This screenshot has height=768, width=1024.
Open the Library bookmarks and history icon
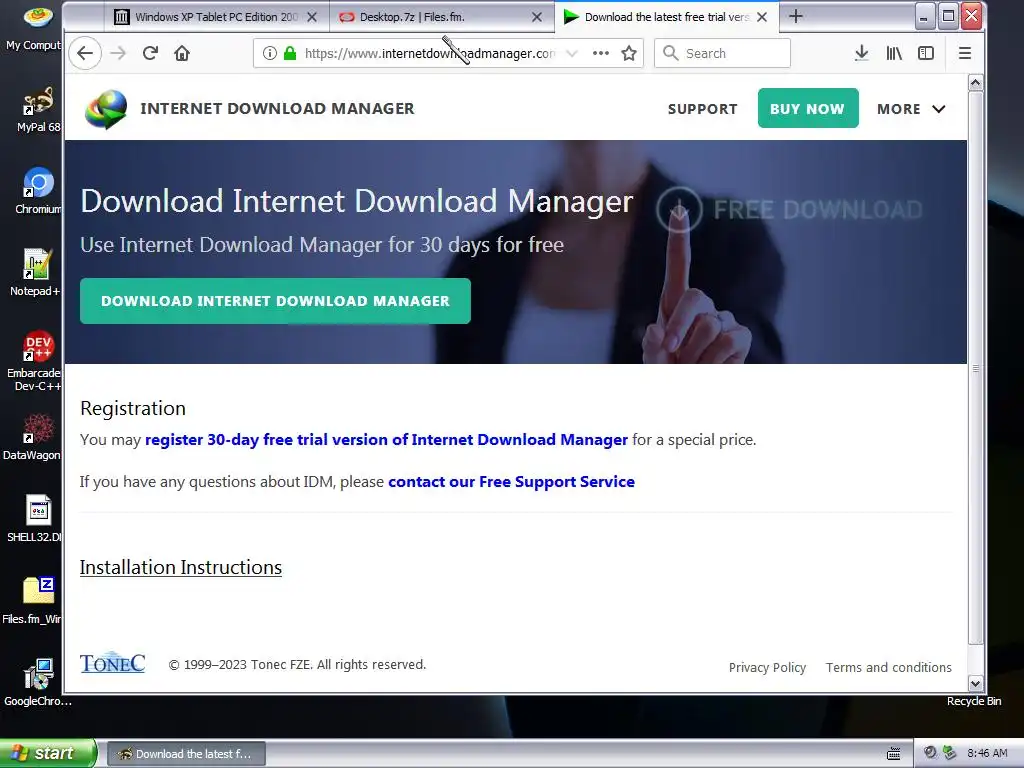pos(894,53)
